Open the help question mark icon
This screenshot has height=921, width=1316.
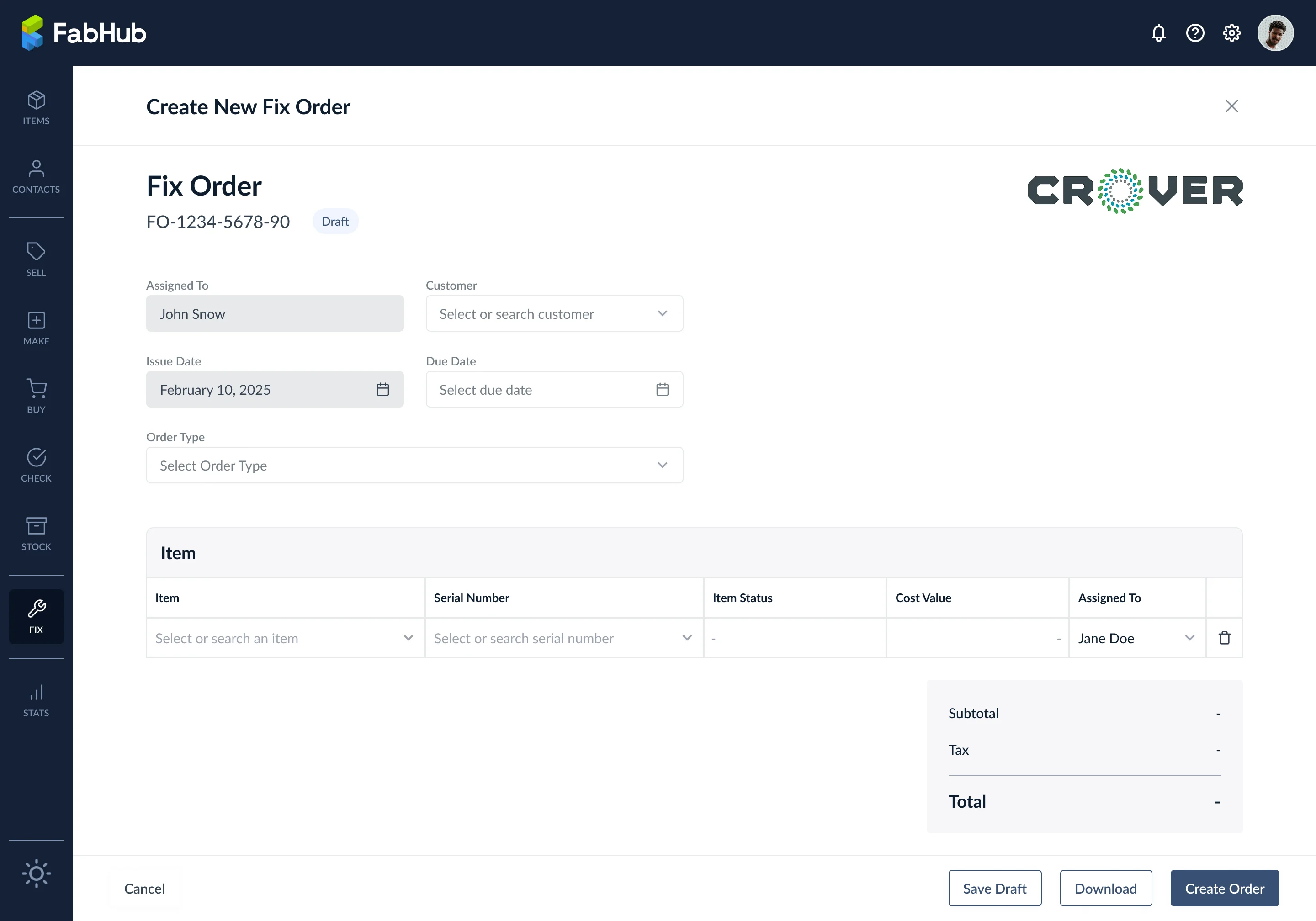click(x=1195, y=33)
